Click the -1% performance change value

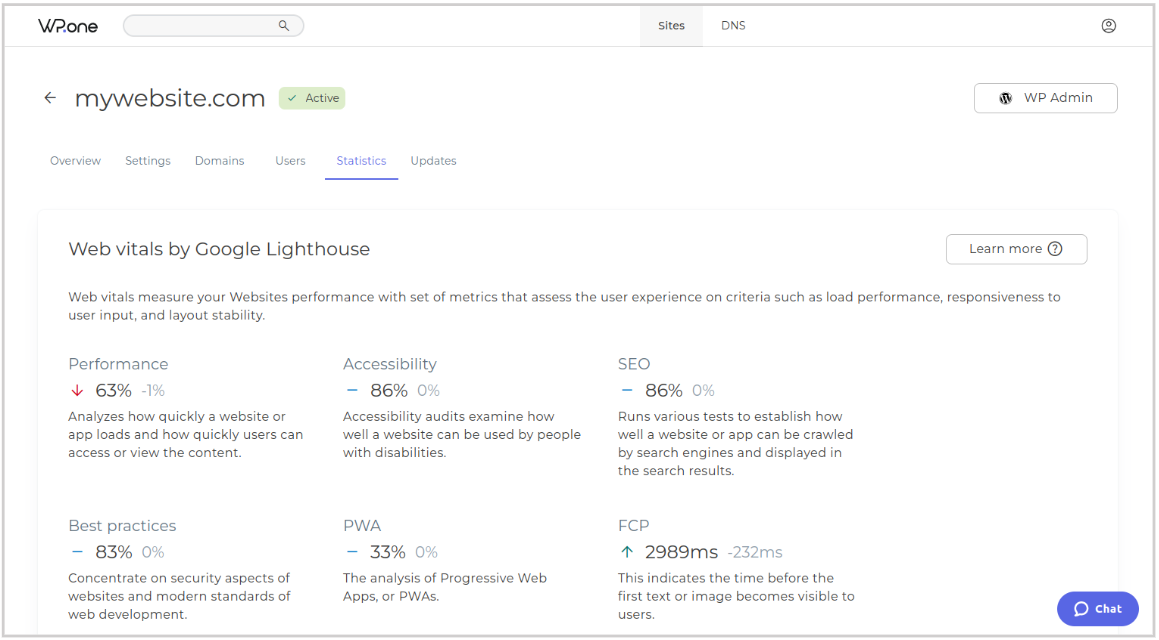153,390
